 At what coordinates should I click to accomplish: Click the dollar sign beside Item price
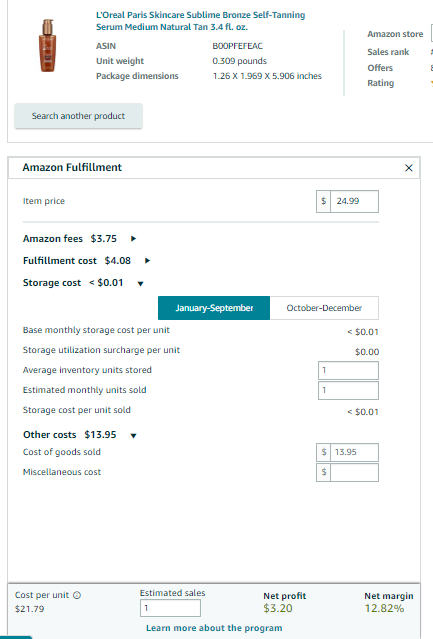[x=323, y=201]
